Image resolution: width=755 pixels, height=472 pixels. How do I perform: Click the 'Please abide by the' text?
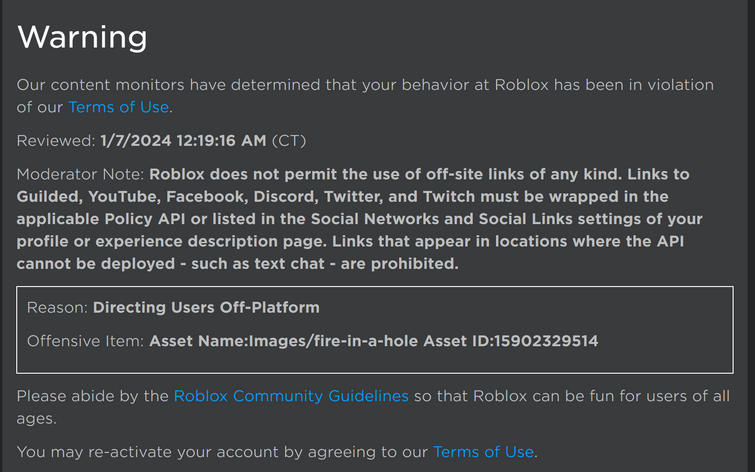pos(92,396)
